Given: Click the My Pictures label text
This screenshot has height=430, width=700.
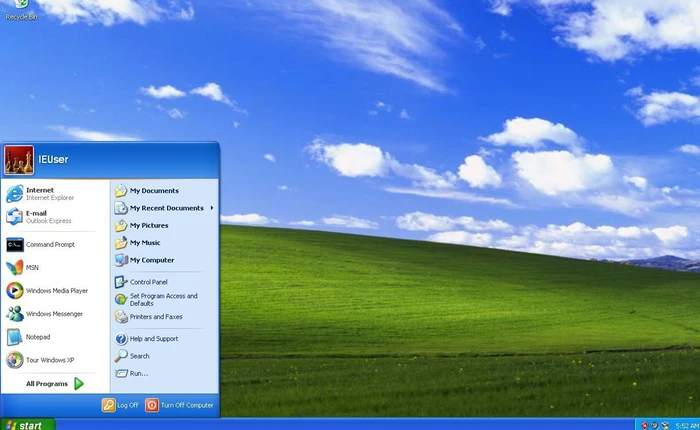Looking at the screenshot, I should pyautogui.click(x=149, y=225).
